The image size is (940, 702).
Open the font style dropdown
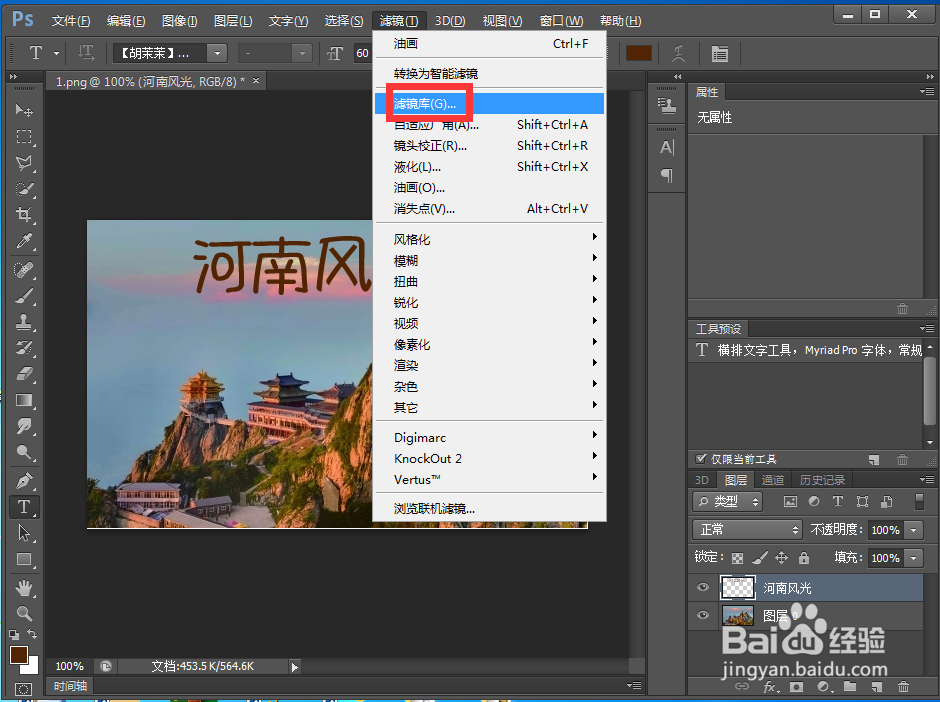[302, 53]
